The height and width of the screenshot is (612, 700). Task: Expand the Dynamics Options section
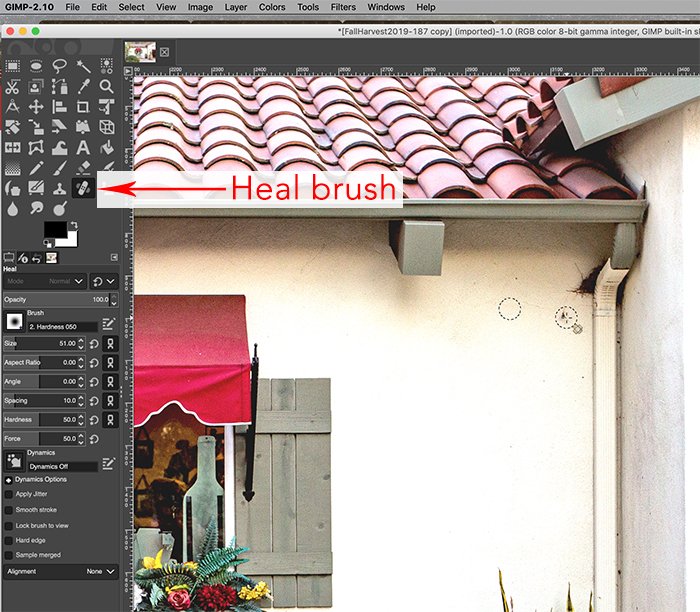[8, 479]
